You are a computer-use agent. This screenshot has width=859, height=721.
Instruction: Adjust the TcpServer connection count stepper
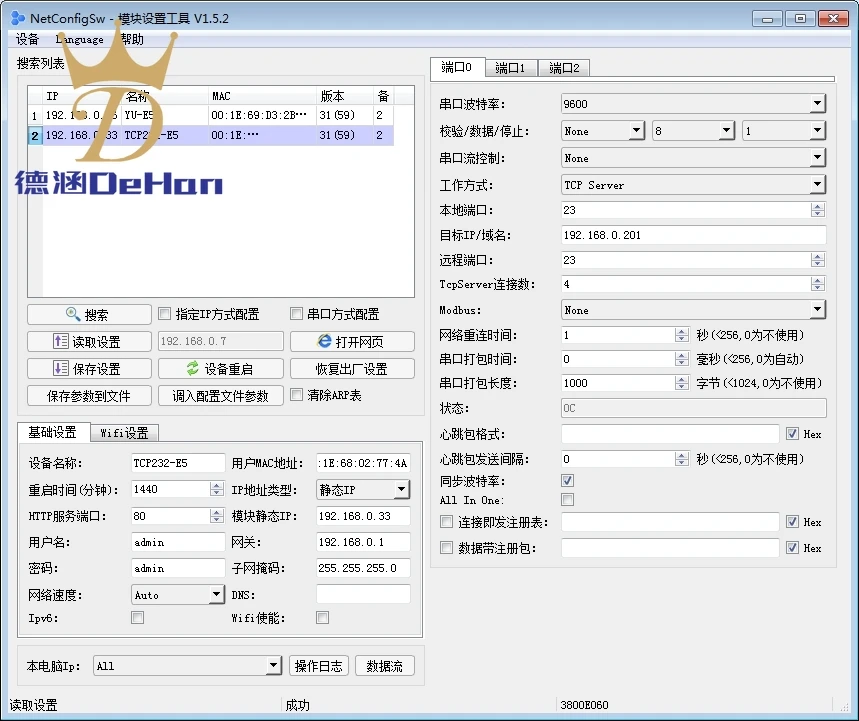click(817, 284)
